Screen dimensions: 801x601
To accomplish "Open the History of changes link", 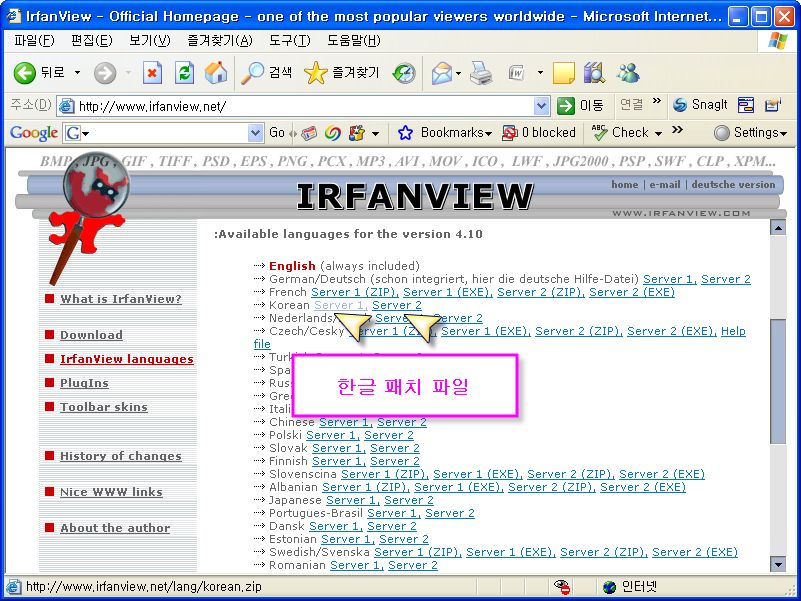I will pos(121,456).
